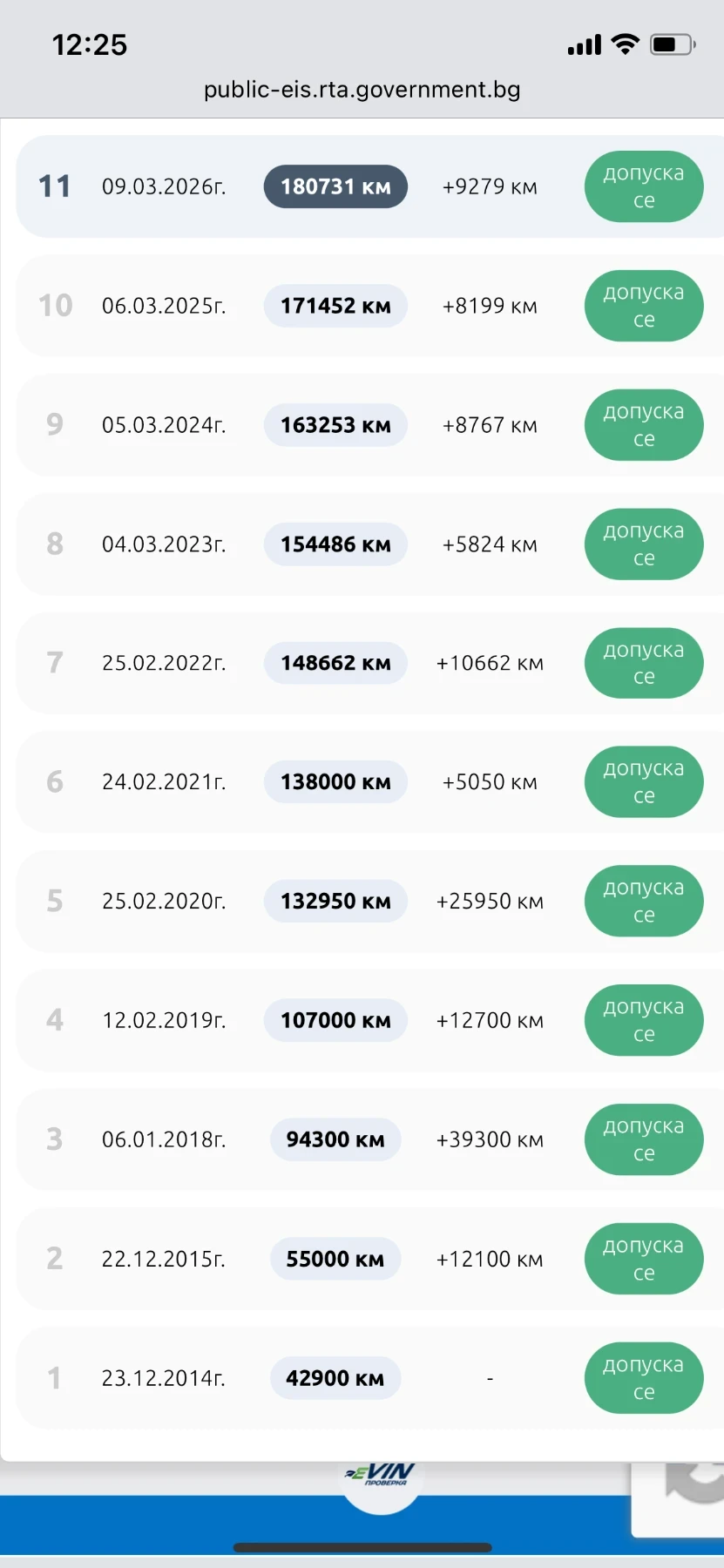Tap the public-eis.rta.government.bg address bar
The width and height of the screenshot is (724, 1568).
click(362, 90)
